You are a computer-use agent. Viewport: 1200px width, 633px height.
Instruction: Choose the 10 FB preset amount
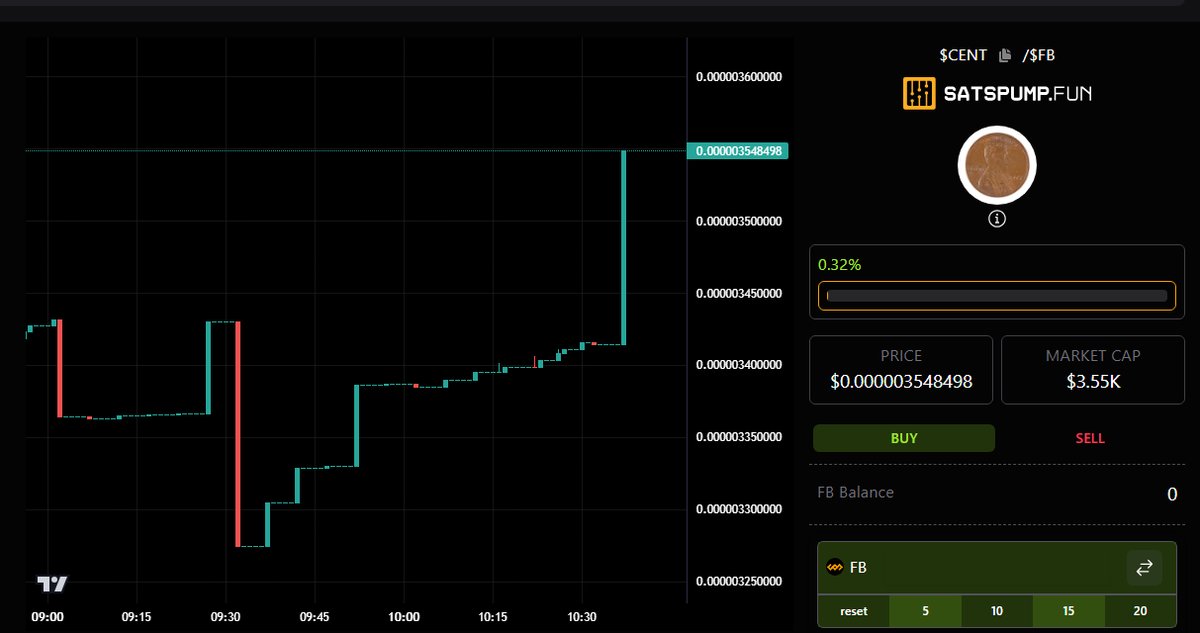pyautogui.click(x=997, y=611)
